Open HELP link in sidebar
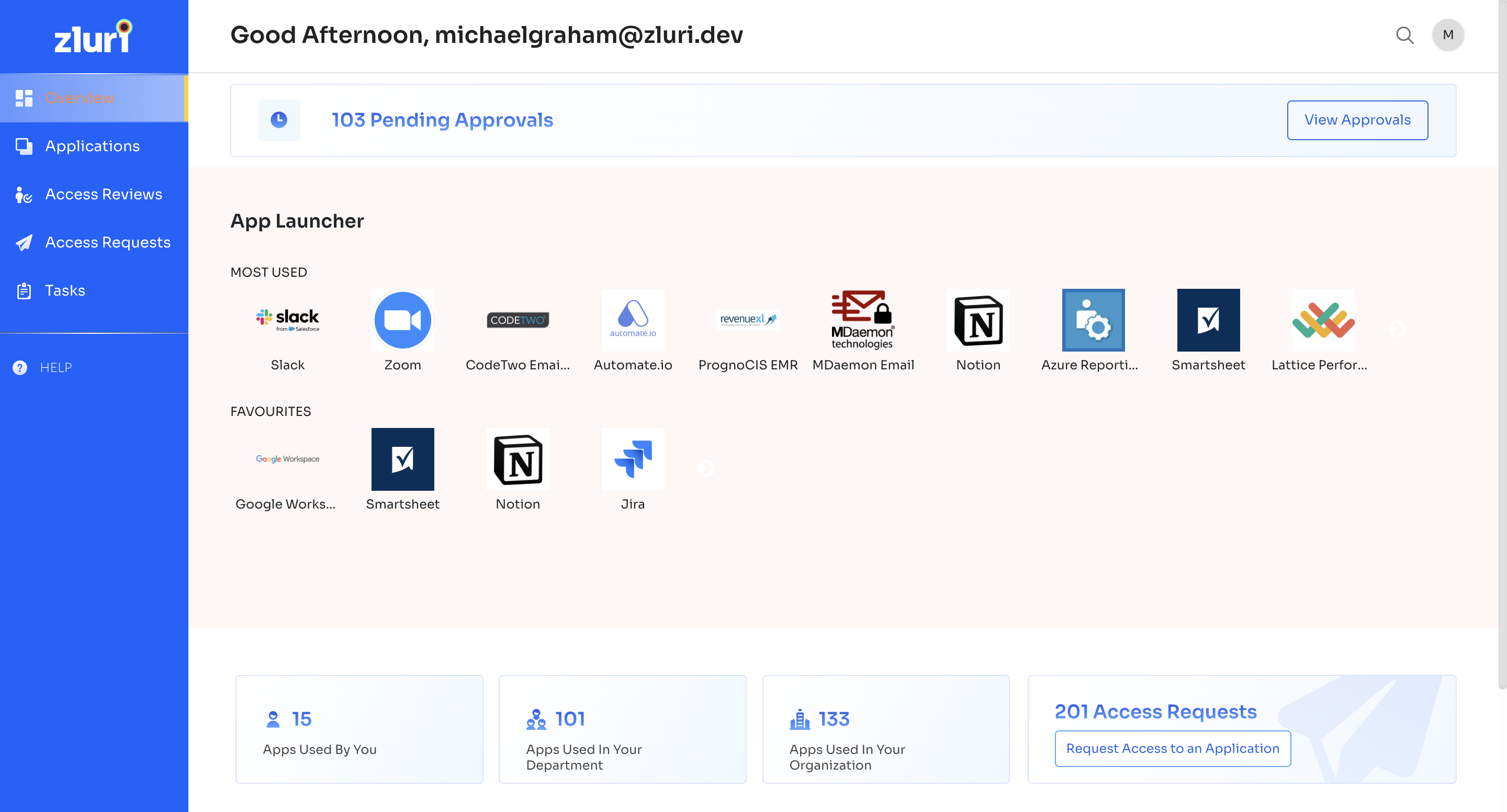 point(55,367)
